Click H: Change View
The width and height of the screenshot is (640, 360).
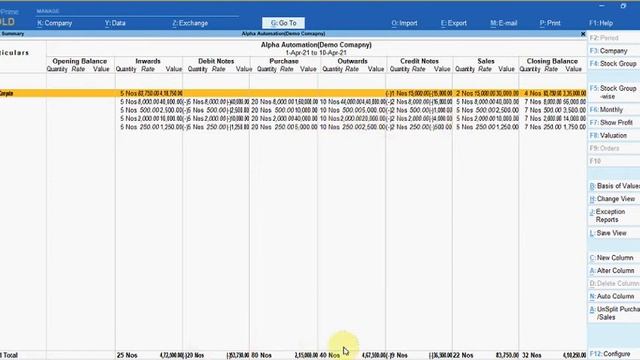point(613,199)
